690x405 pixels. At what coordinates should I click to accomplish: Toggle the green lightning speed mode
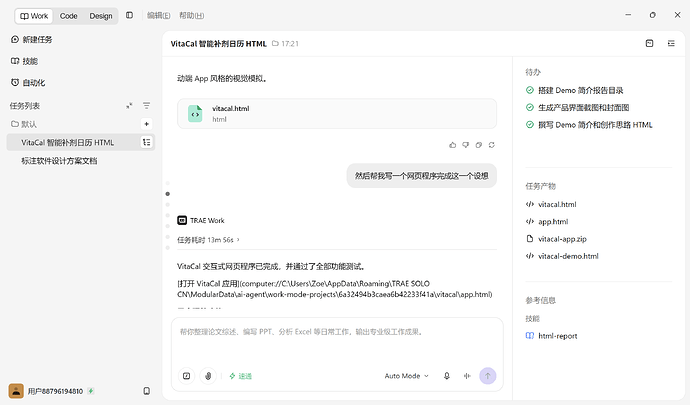click(x=240, y=376)
